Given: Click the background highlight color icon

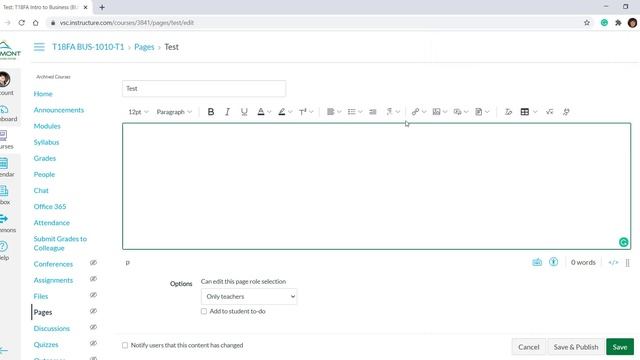Looking at the screenshot, I should point(282,112).
